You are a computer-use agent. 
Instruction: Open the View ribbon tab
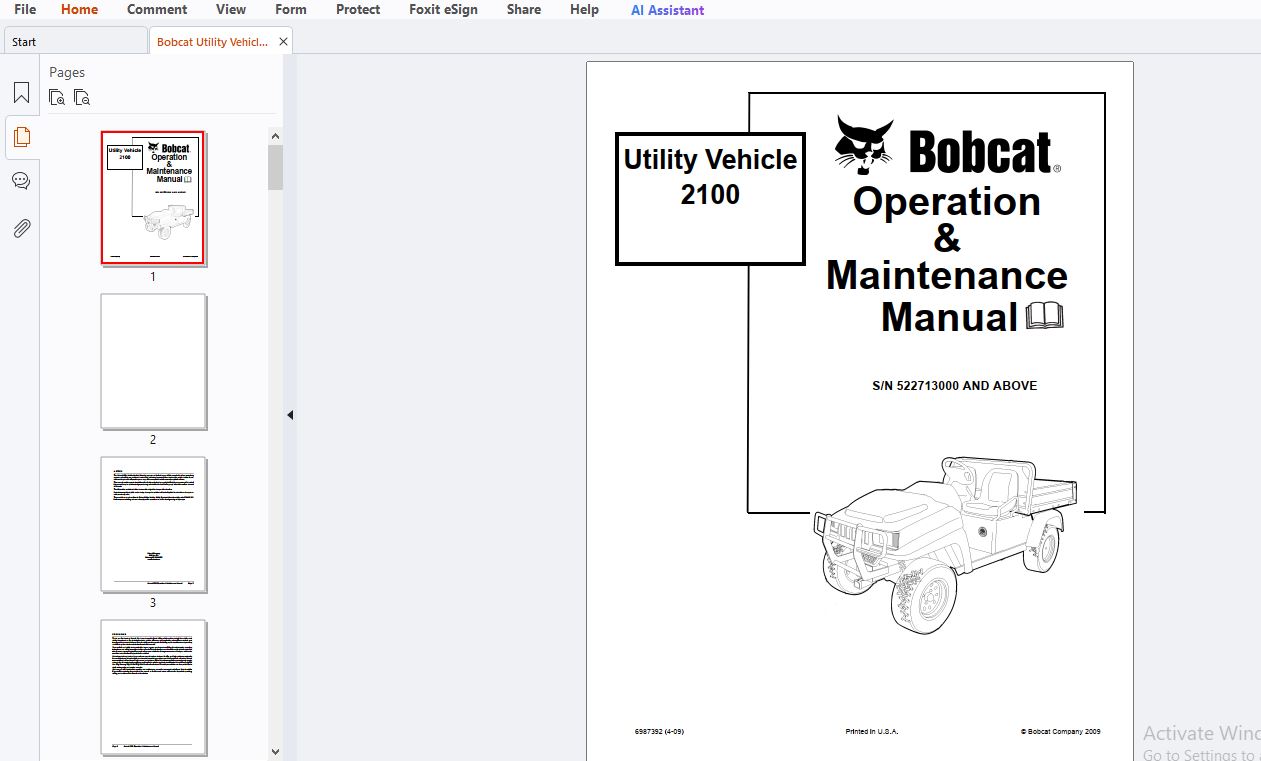(x=231, y=9)
